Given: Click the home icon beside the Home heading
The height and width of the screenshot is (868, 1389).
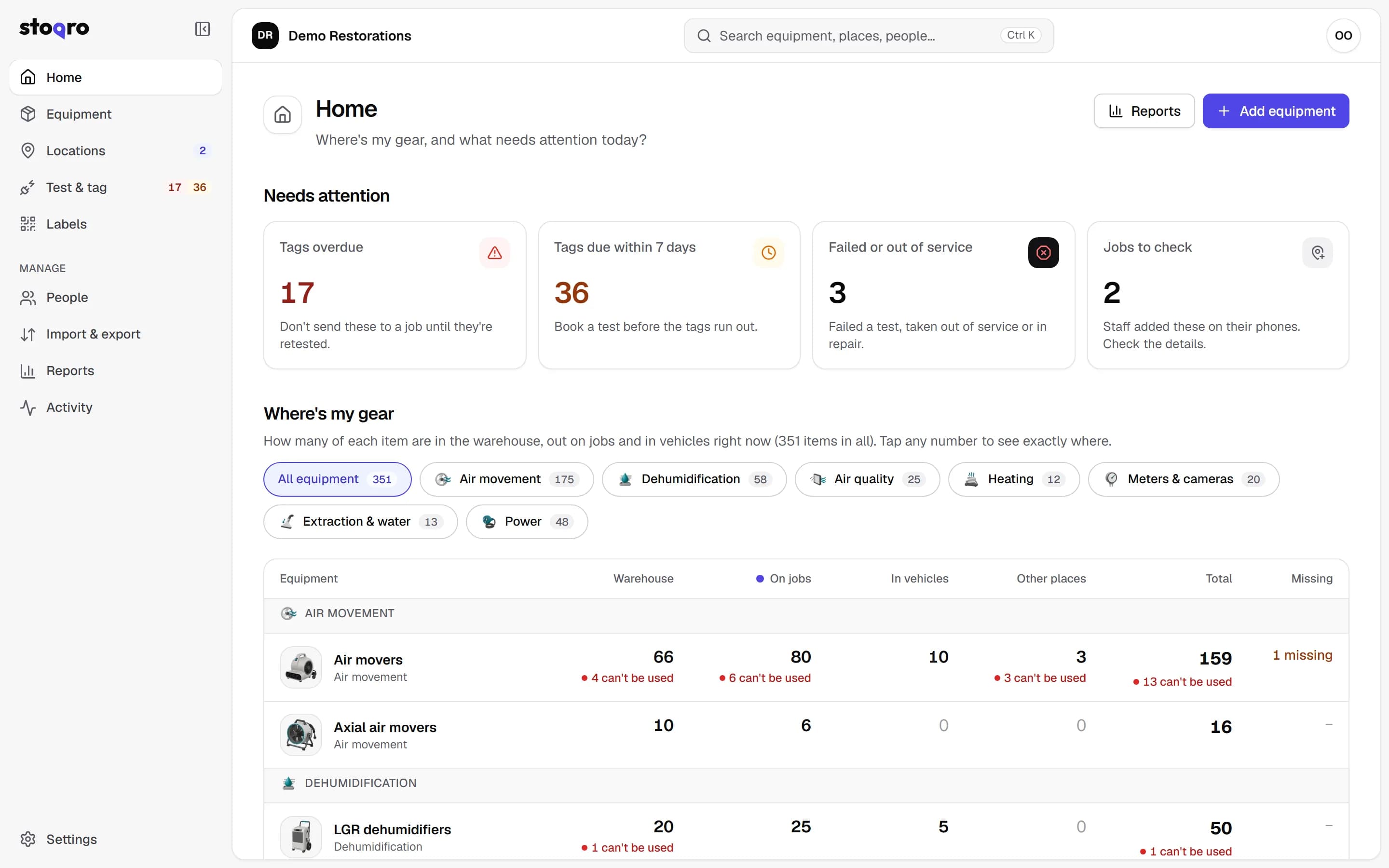Looking at the screenshot, I should 283,115.
